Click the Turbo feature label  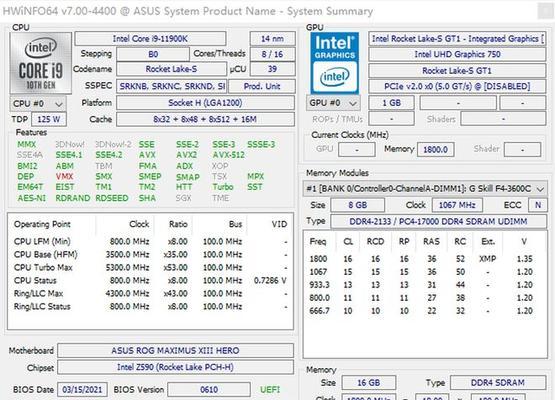tap(223, 187)
